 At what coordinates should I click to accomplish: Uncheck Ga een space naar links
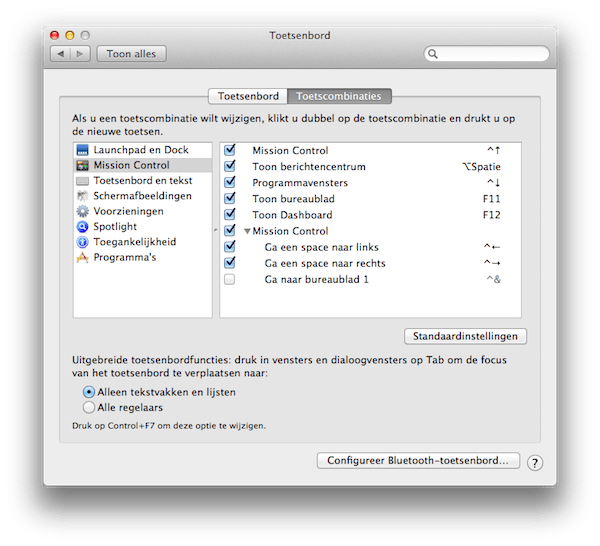[x=230, y=246]
